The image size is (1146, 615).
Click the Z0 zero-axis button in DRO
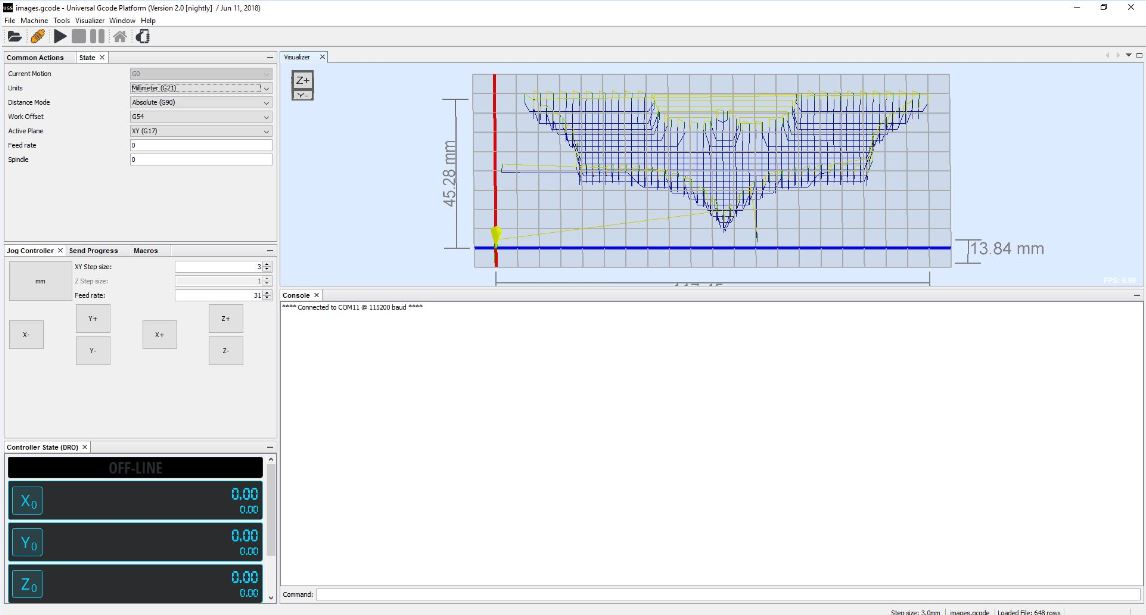tap(27, 584)
